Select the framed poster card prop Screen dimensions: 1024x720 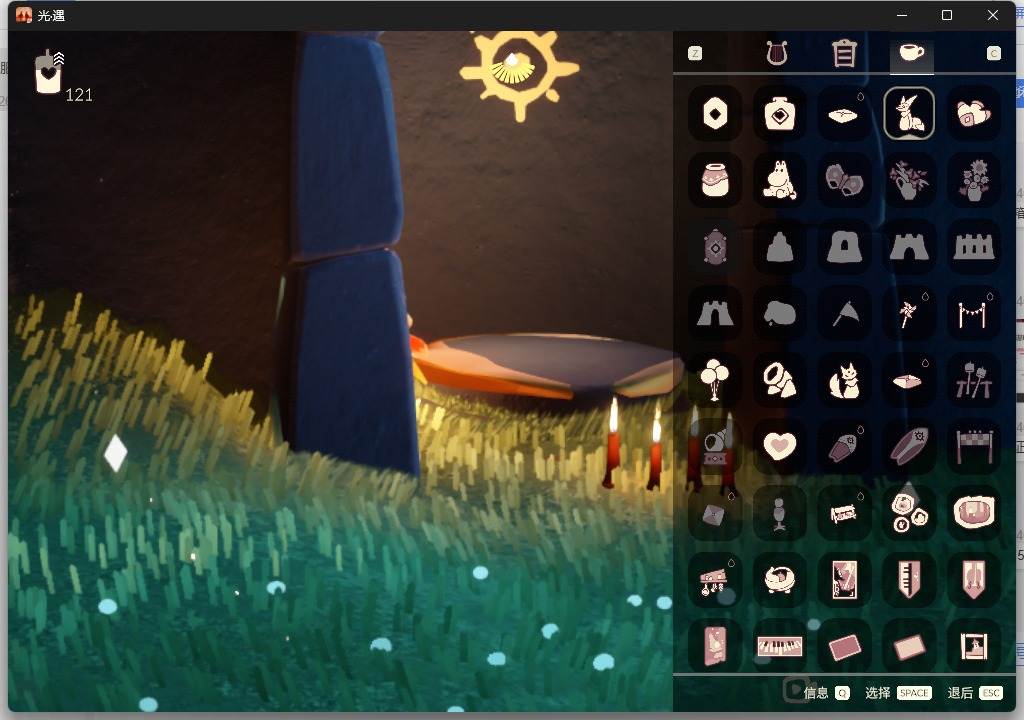click(x=844, y=580)
